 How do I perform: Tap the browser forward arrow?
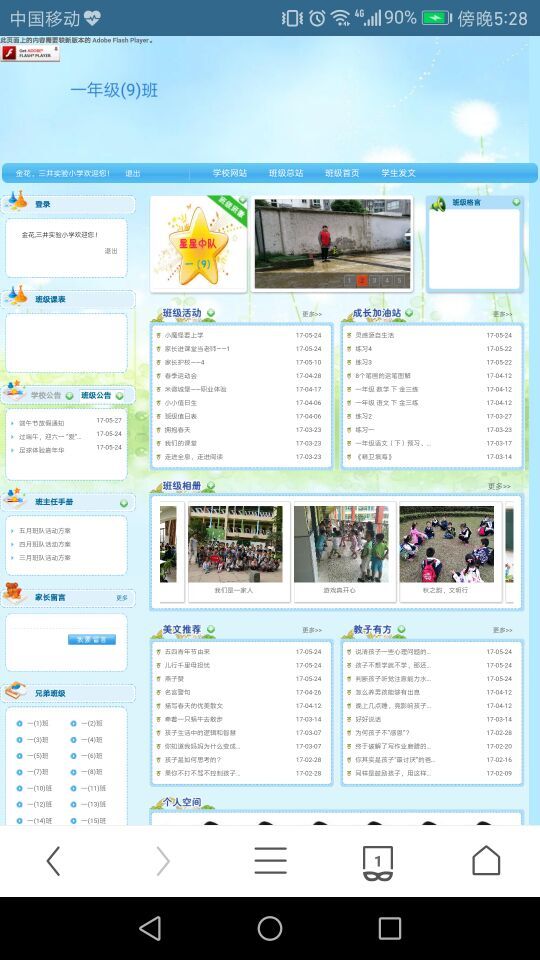[x=162, y=861]
